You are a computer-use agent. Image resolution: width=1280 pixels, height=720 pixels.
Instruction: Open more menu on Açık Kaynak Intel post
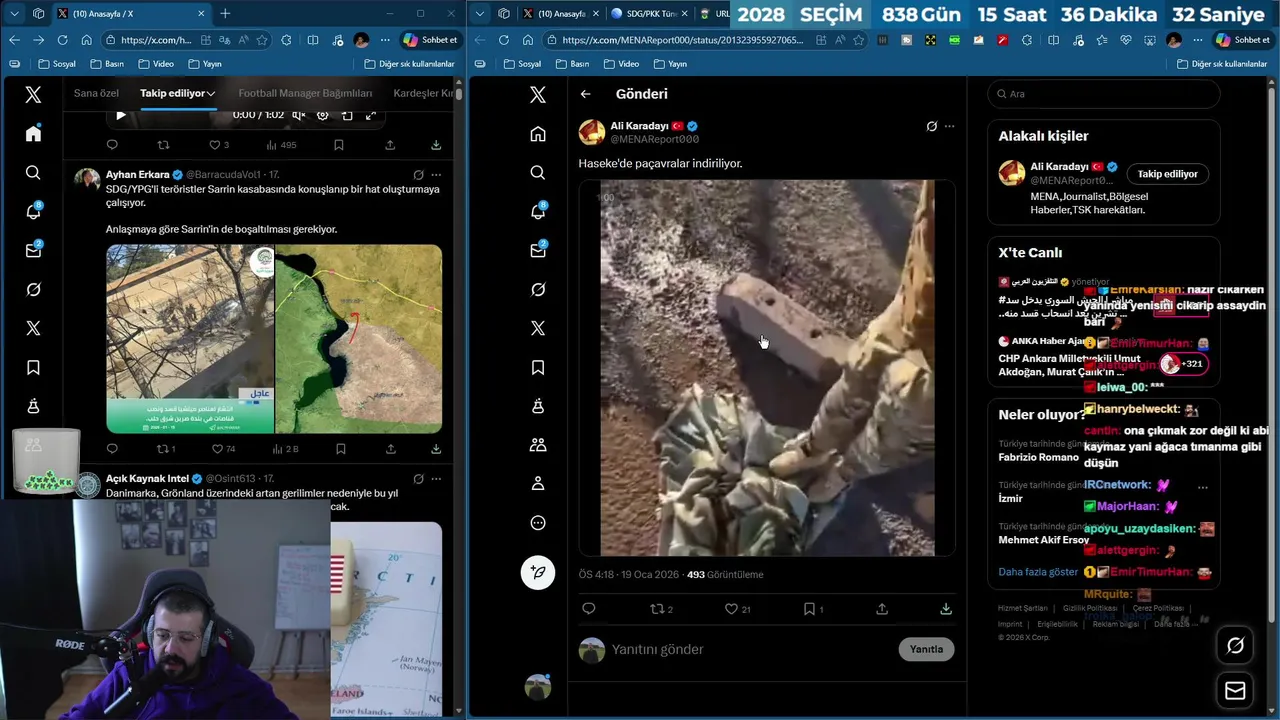[x=436, y=479]
